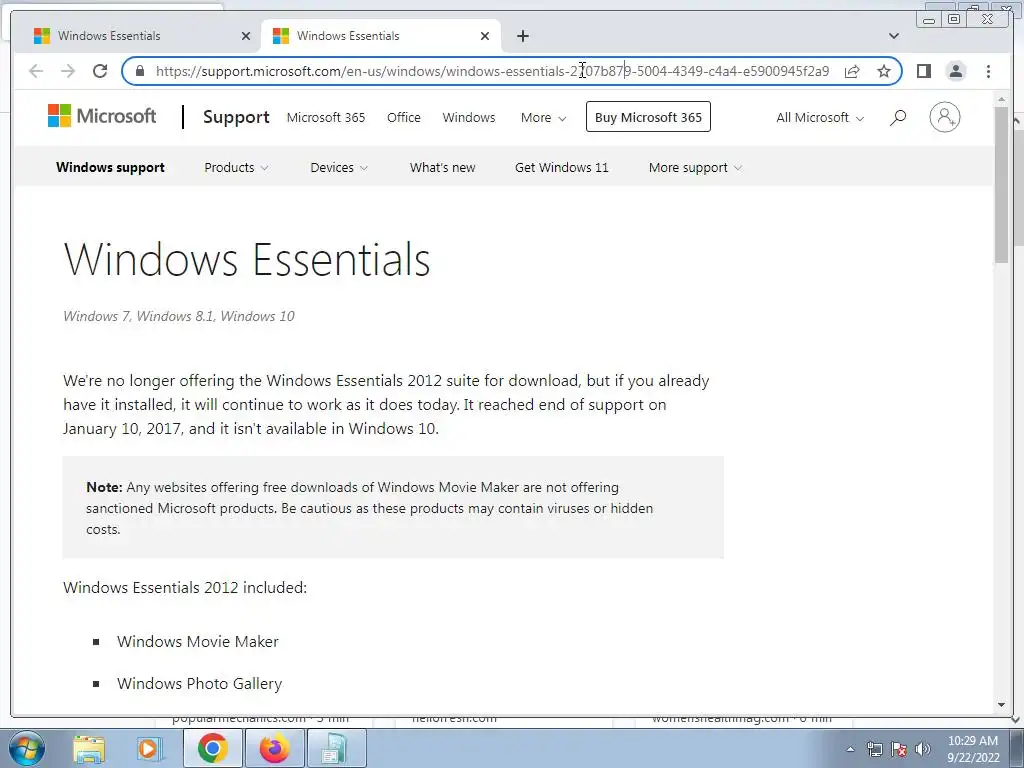Click the "Windows Movie Maker" list item

pos(198,641)
